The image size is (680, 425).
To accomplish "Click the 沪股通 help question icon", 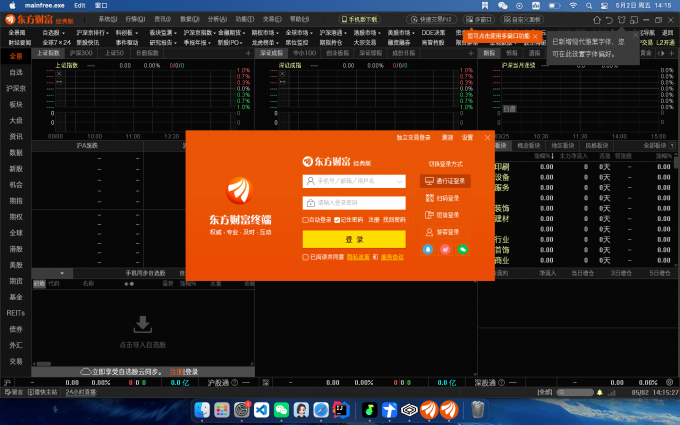I will pos(235,382).
